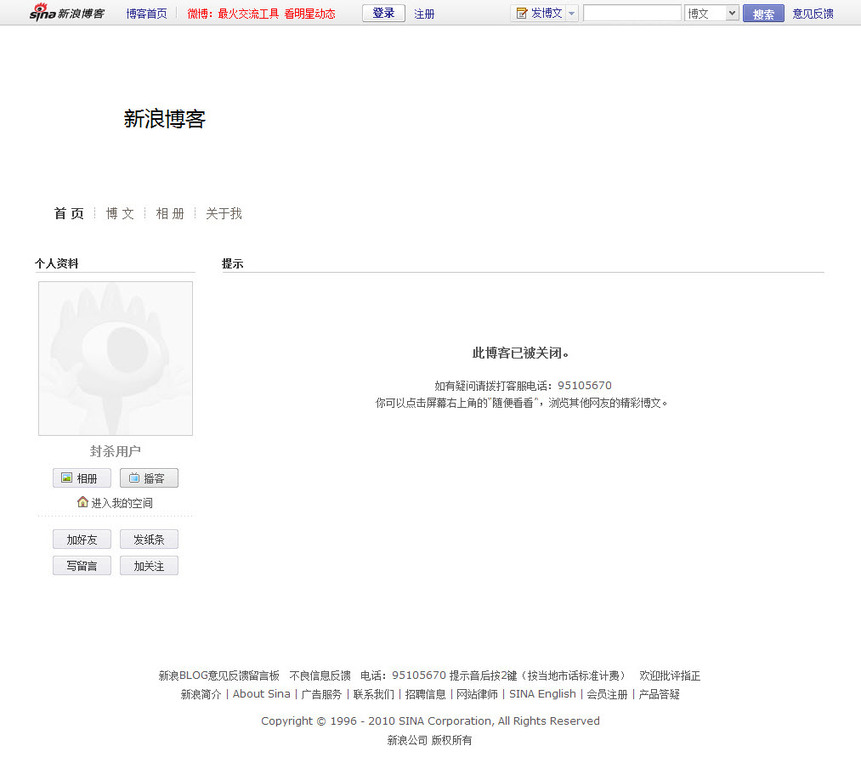The width and height of the screenshot is (861, 763).
Task: Focus the top search input field
Action: coord(632,13)
